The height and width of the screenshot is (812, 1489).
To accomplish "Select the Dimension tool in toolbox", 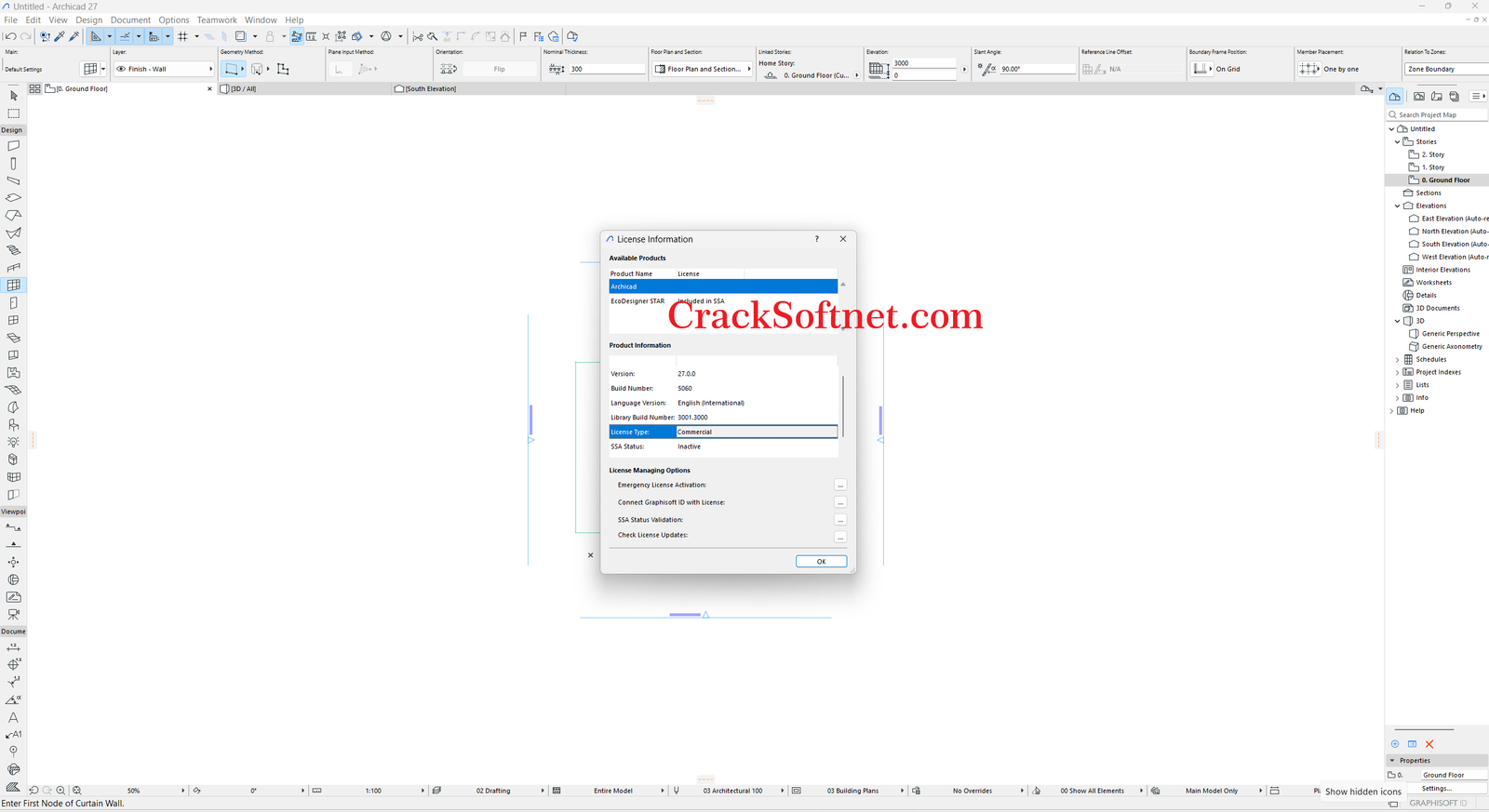I will pyautogui.click(x=13, y=647).
